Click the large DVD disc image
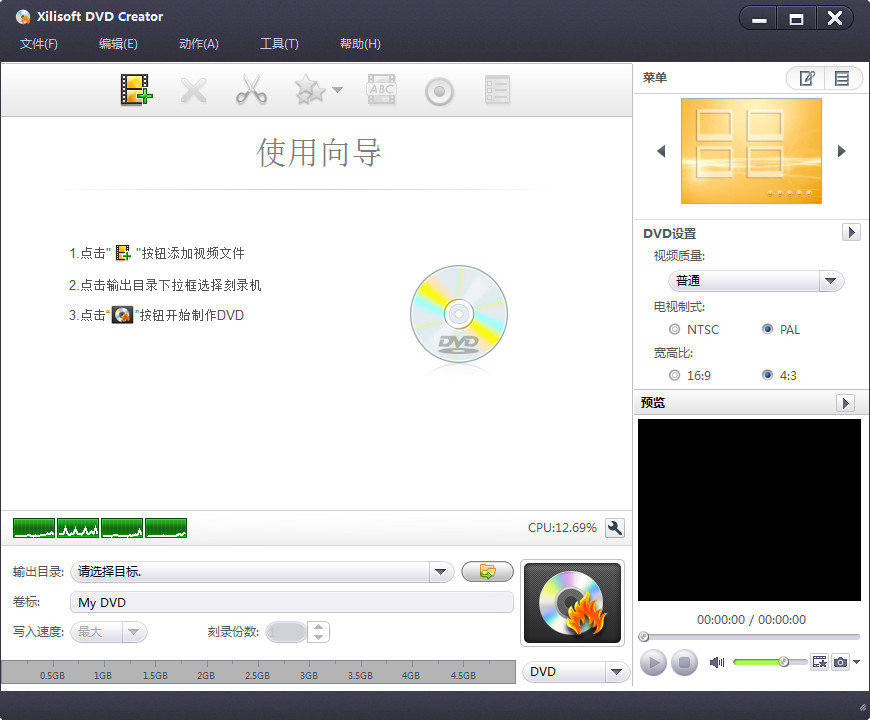The height and width of the screenshot is (720, 870). tap(459, 314)
